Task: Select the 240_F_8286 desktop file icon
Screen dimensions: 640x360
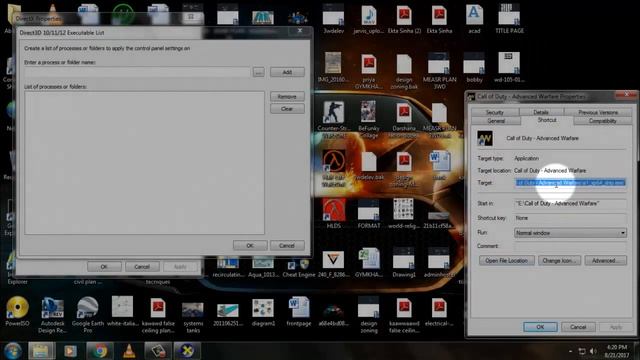Action: click(x=333, y=263)
